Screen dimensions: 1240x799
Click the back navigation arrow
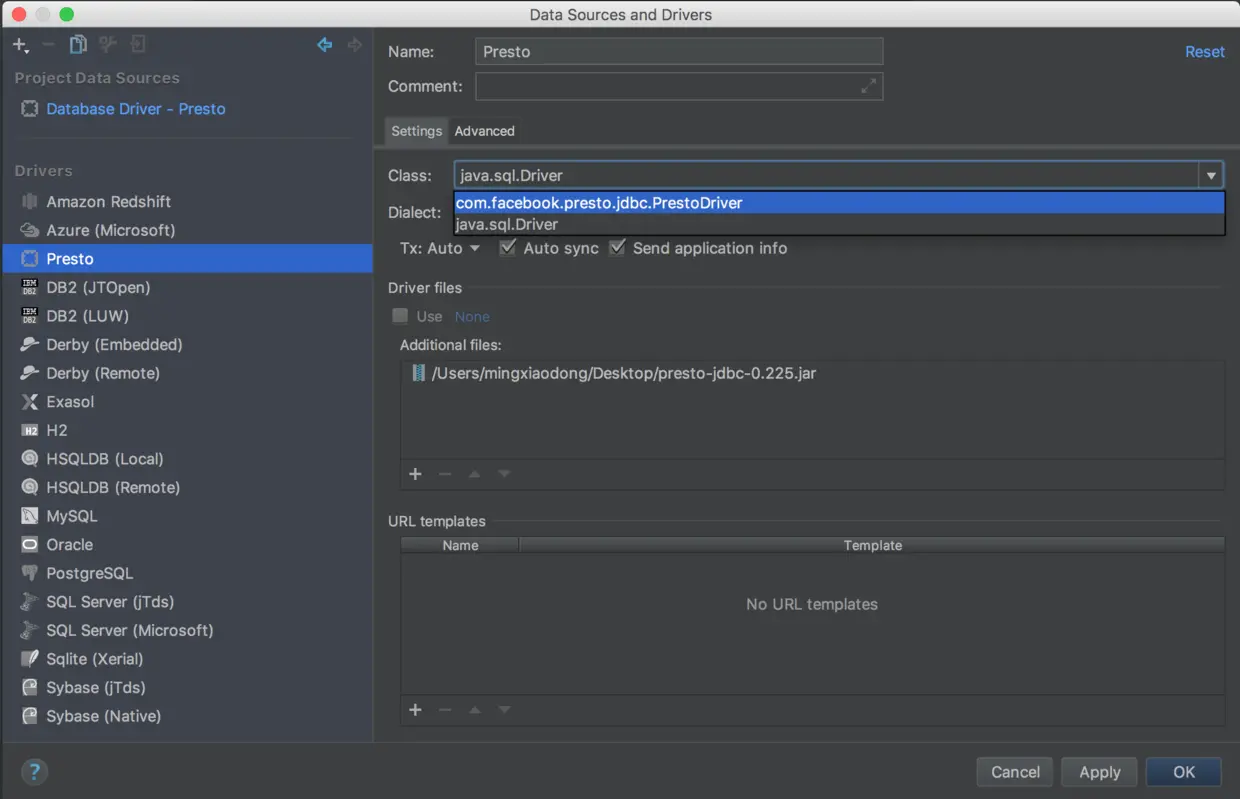[325, 45]
